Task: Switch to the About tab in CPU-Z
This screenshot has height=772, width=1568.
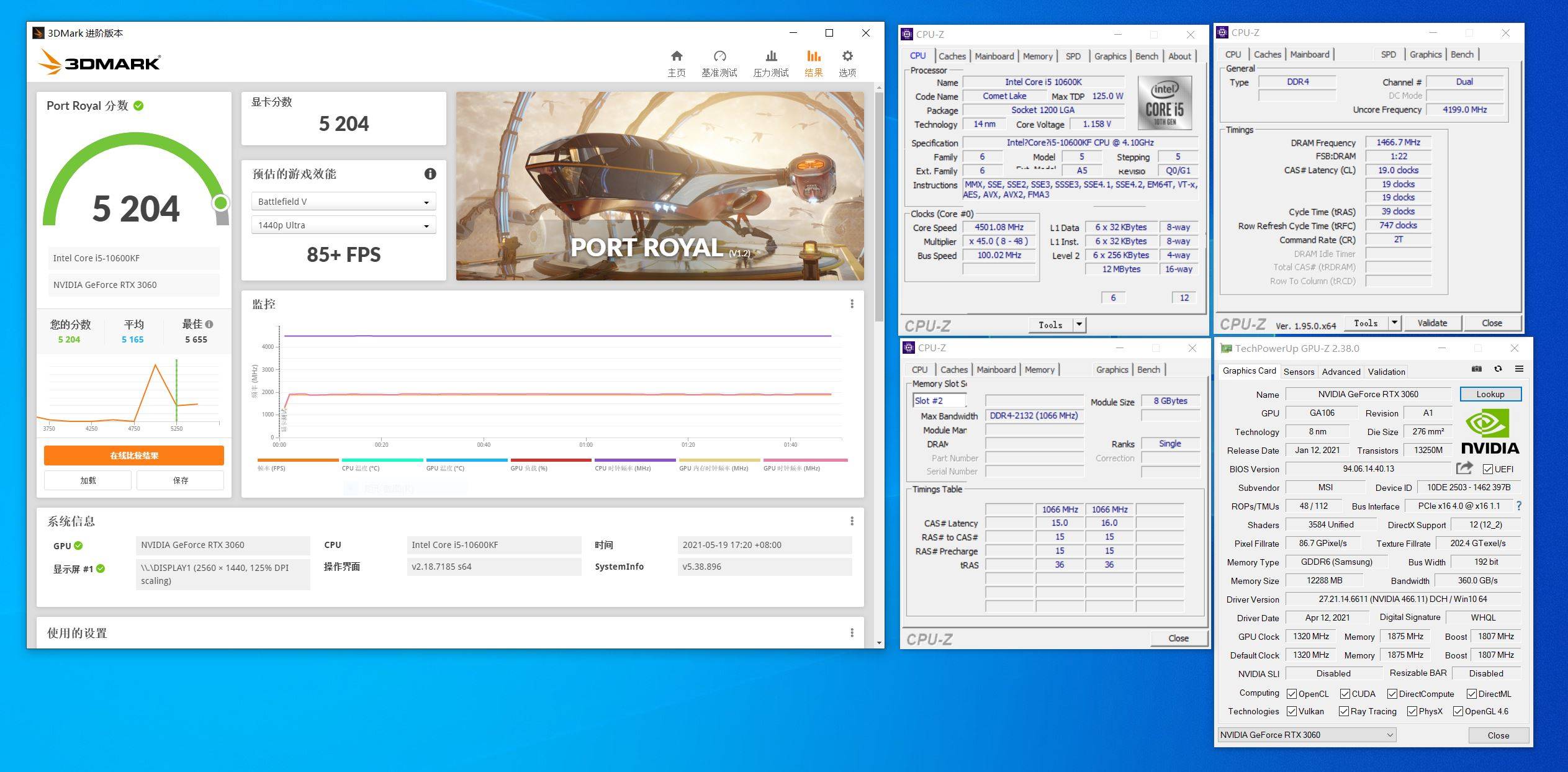Action: tap(1179, 56)
